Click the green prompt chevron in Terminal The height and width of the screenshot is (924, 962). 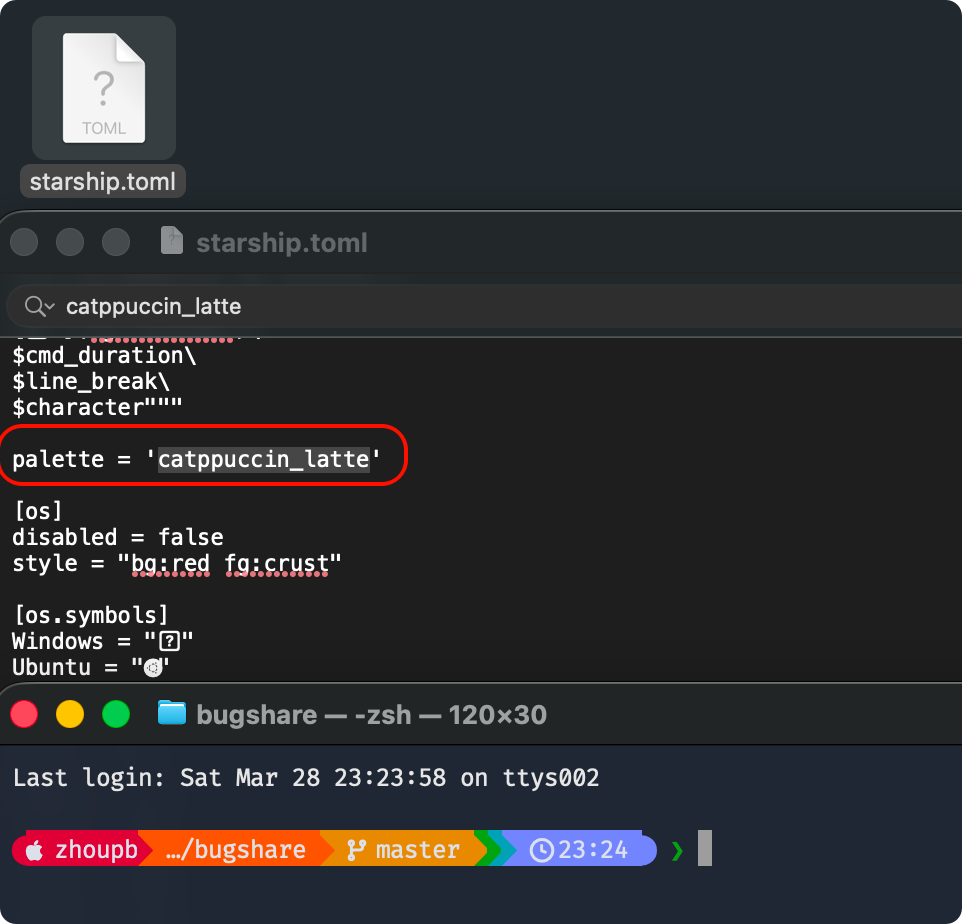click(677, 851)
